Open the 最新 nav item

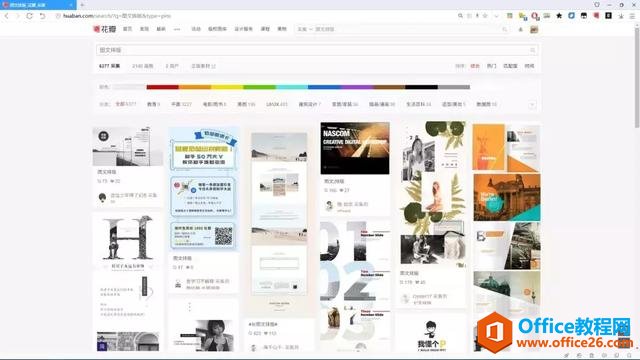coord(161,29)
